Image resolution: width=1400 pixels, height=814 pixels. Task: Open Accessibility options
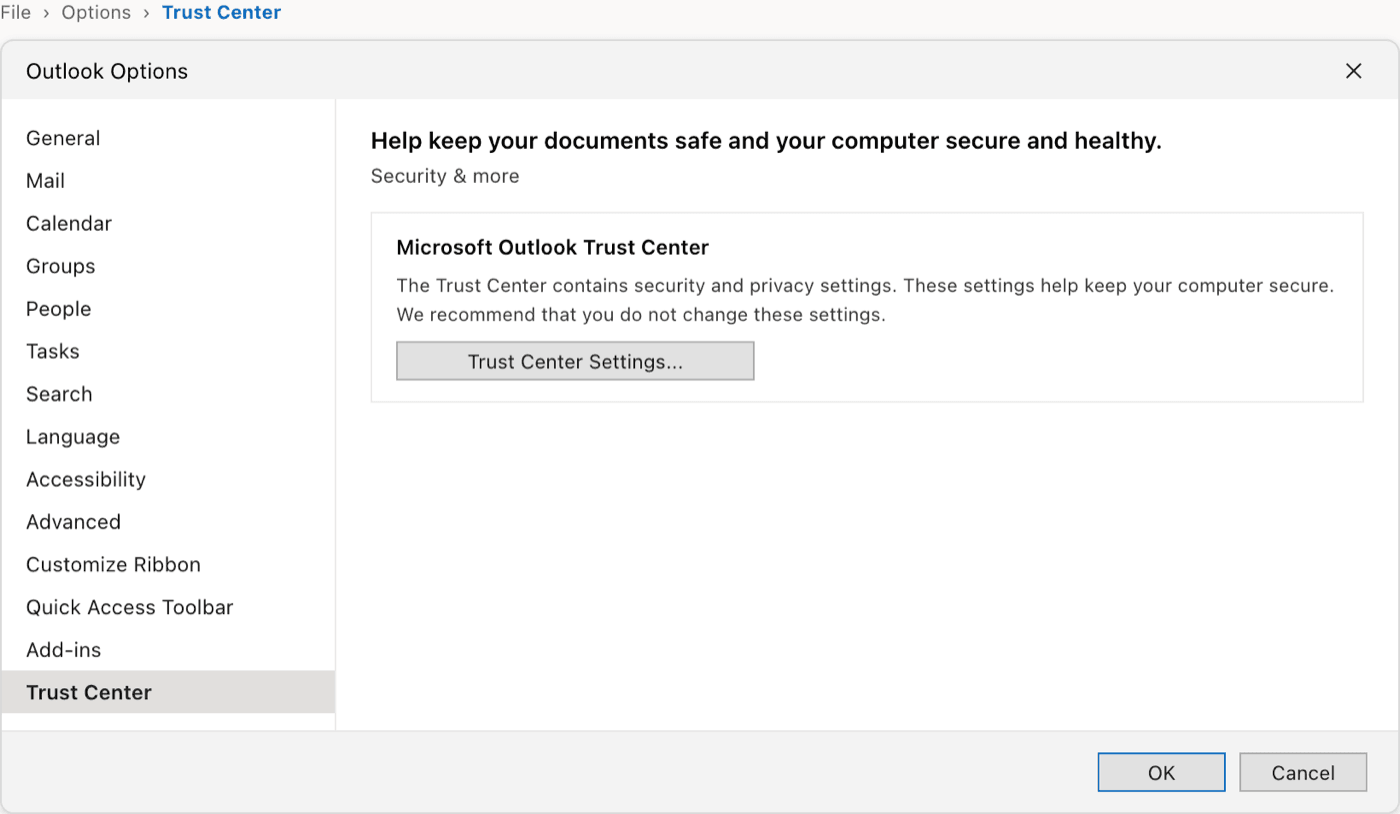(x=168, y=479)
